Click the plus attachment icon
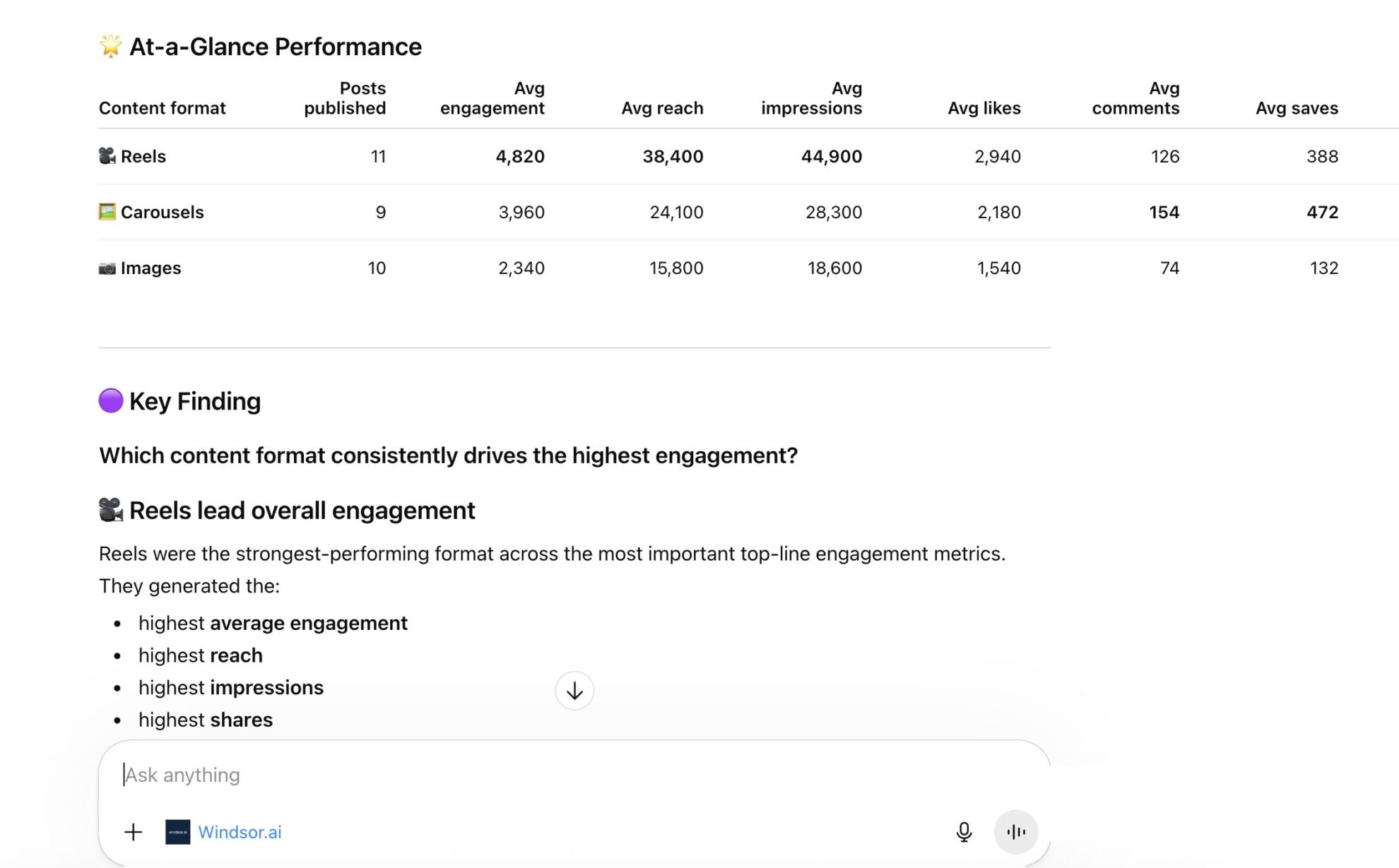This screenshot has height=868, width=1399. [x=133, y=832]
